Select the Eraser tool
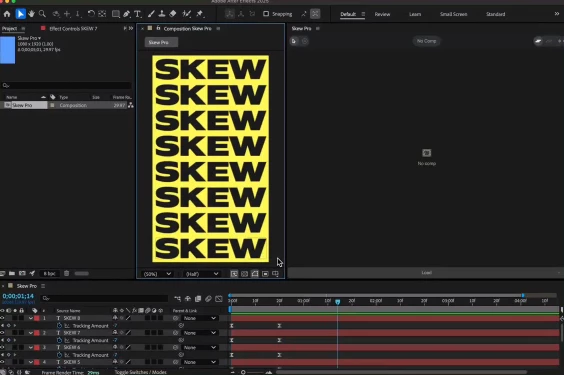564x375 pixels. [173, 14]
